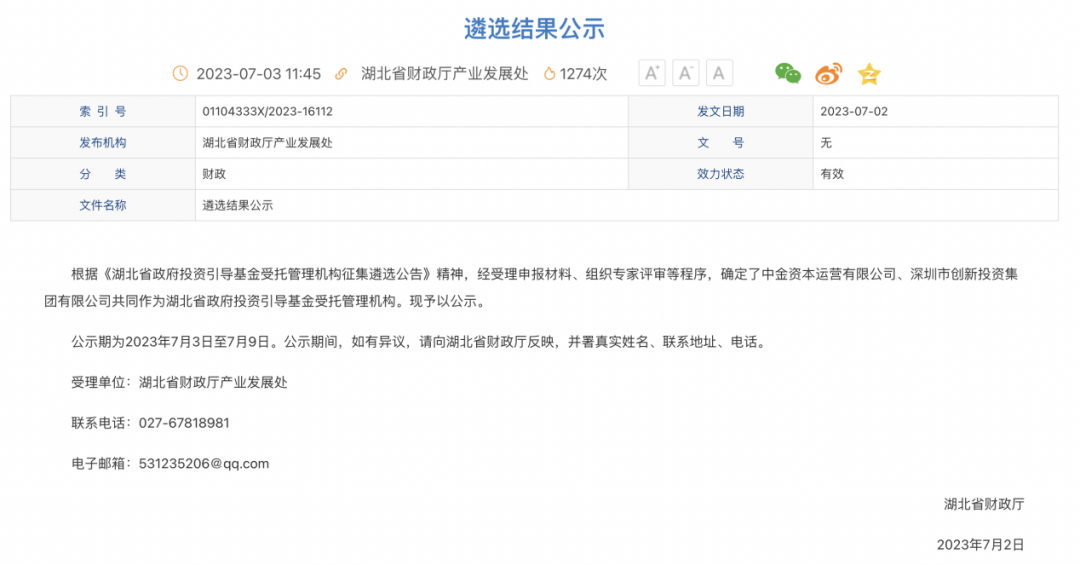Click the 文号 label cell
Screen dimensions: 1080x565
[x=720, y=143]
